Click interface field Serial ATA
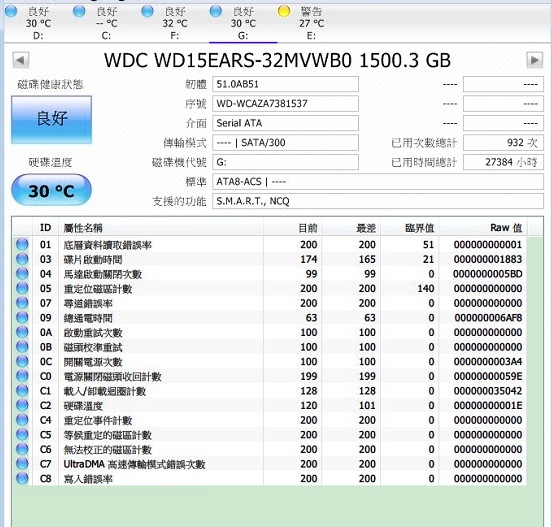 285,123
